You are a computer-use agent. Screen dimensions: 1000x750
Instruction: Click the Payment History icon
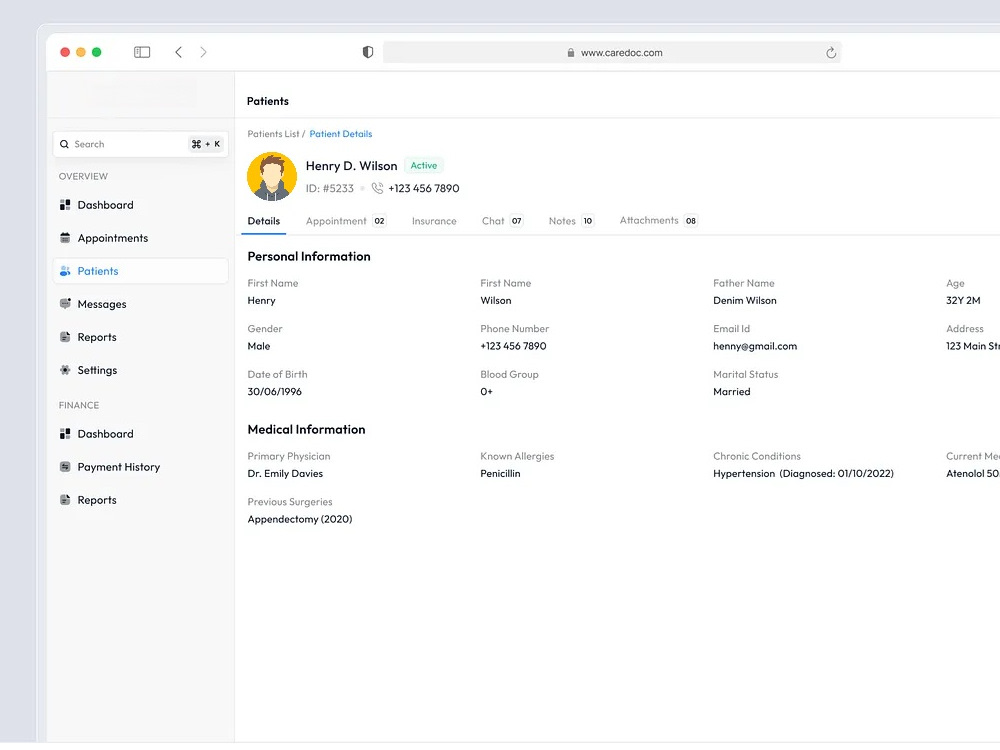tap(65, 467)
